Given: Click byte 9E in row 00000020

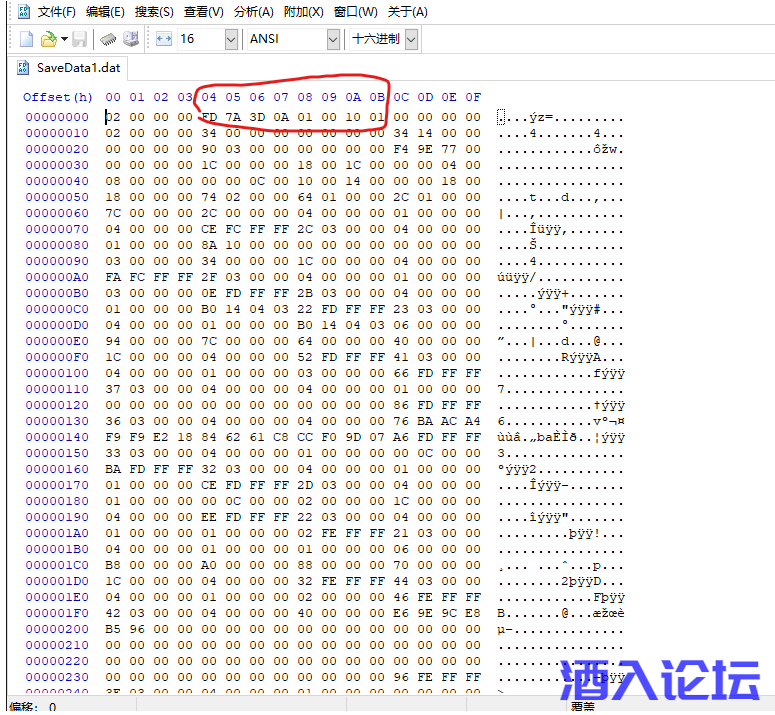Looking at the screenshot, I should (x=425, y=149).
